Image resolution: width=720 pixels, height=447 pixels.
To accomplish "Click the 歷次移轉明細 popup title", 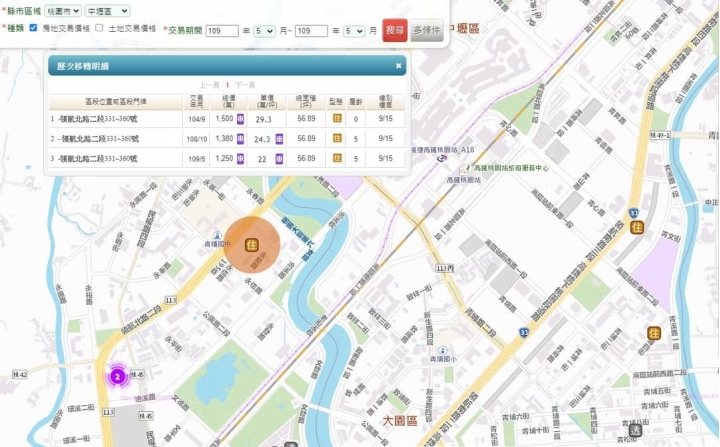I will pos(83,66).
